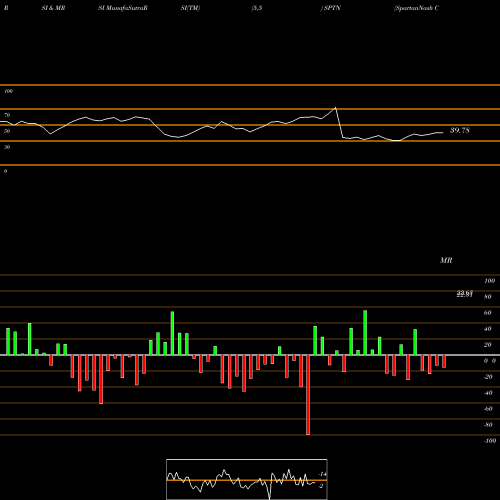This screenshot has width=500, height=500.
Task: Click the 60 label on MR axis
Action: [487, 313]
